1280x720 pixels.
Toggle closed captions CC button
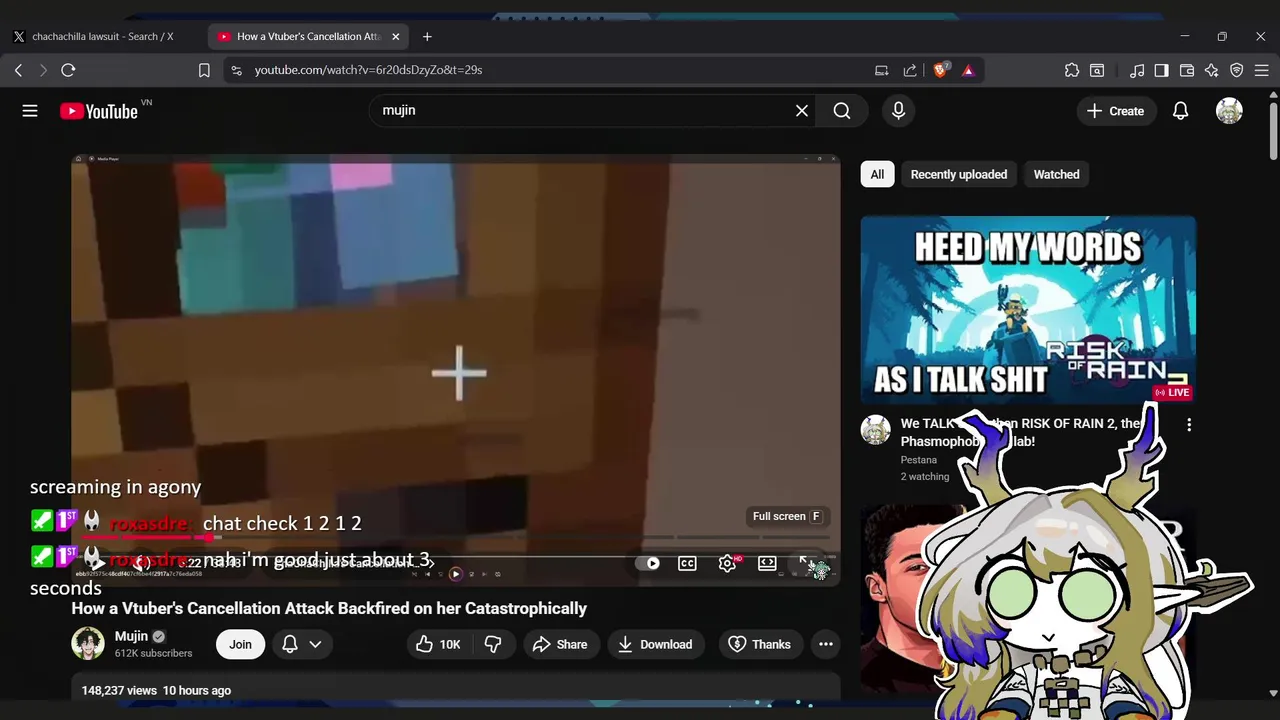(x=687, y=563)
